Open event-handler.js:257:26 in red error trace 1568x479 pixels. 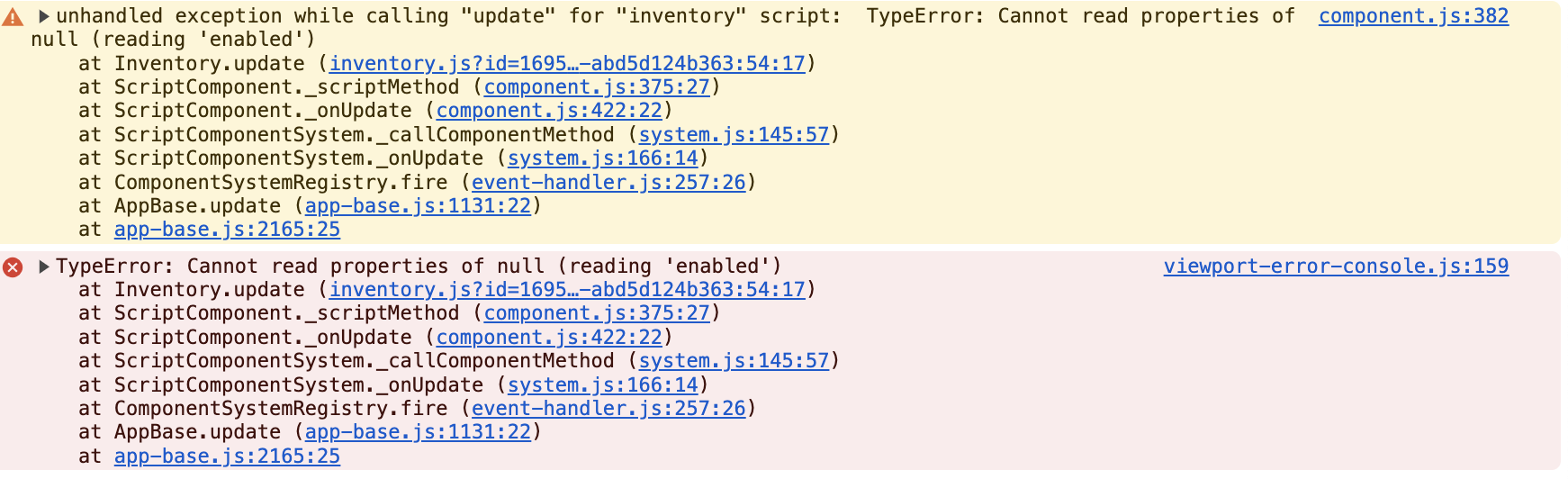pyautogui.click(x=608, y=409)
